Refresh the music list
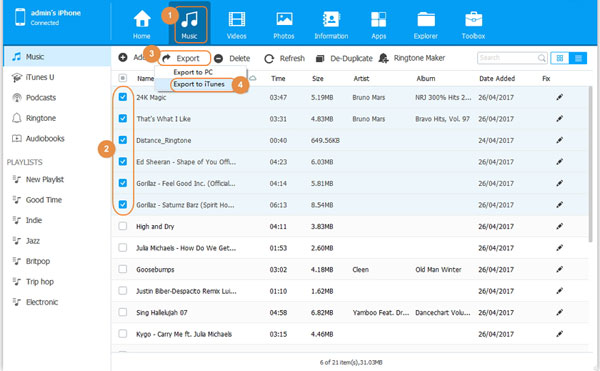Viewport: 600px width, 371px height. point(285,58)
